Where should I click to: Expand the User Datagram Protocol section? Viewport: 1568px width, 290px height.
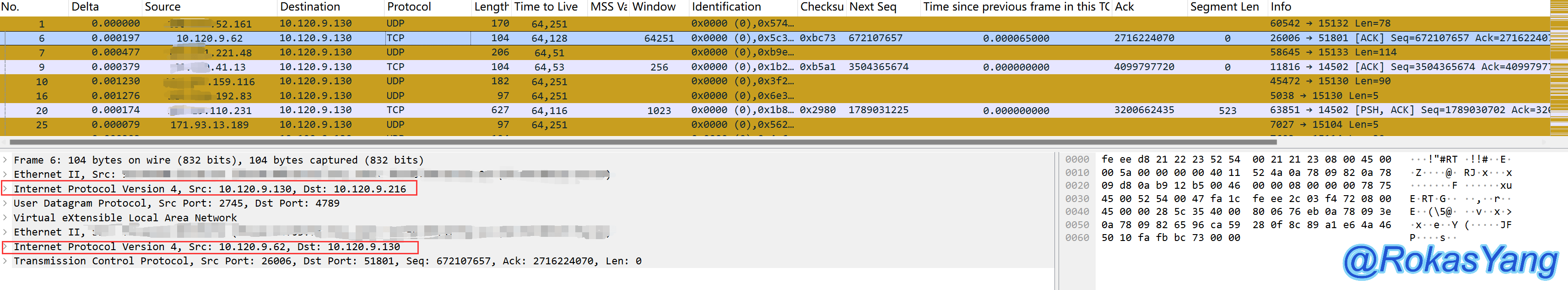tap(5, 203)
